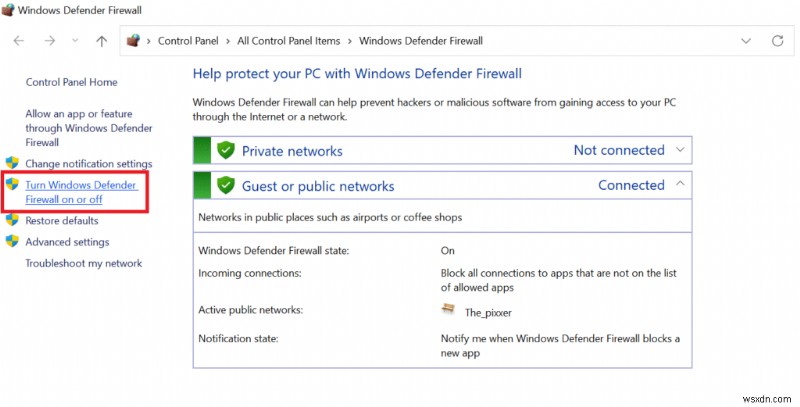The height and width of the screenshot is (407, 800).
Task: Click the Guest or public networks shield icon
Action: pos(226,186)
